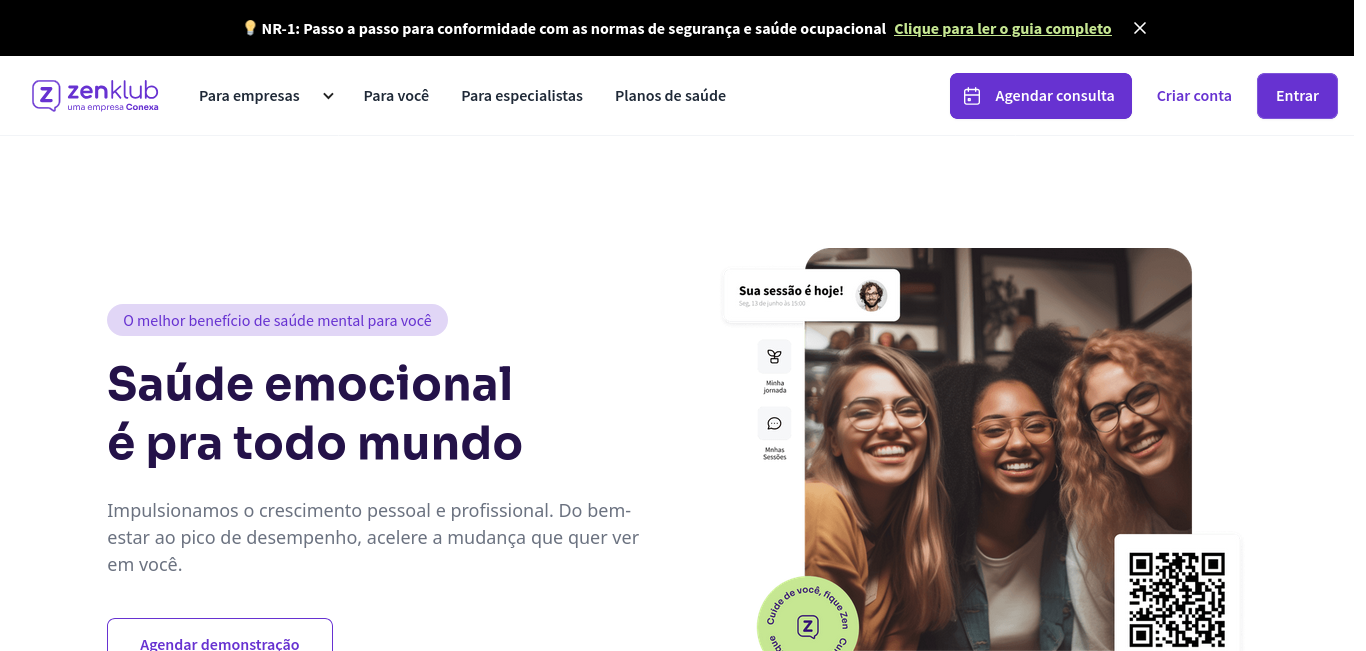
Task: Click the Minhas Sessões chat icon
Action: 774,424
